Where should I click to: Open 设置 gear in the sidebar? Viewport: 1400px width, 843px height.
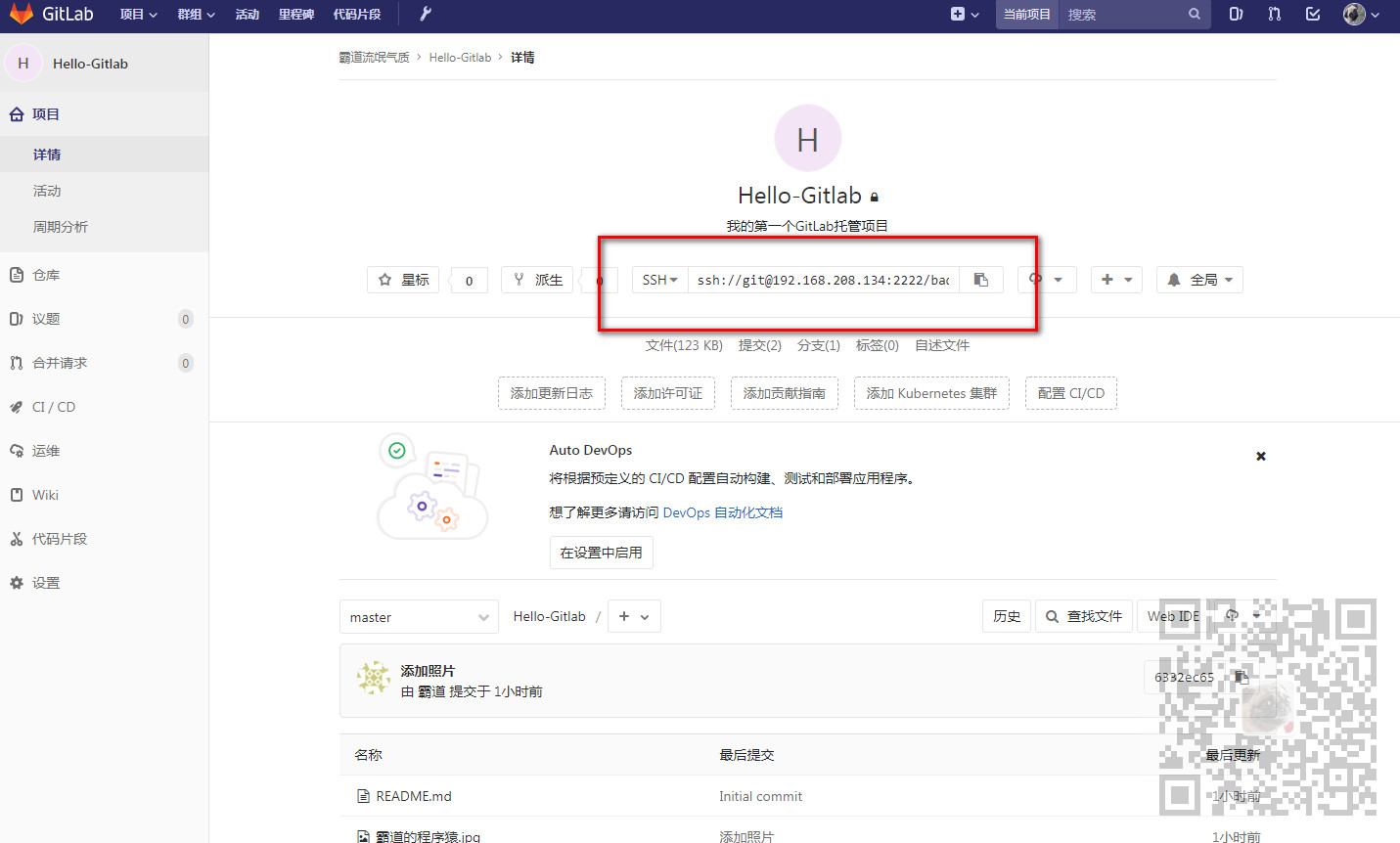click(x=104, y=583)
